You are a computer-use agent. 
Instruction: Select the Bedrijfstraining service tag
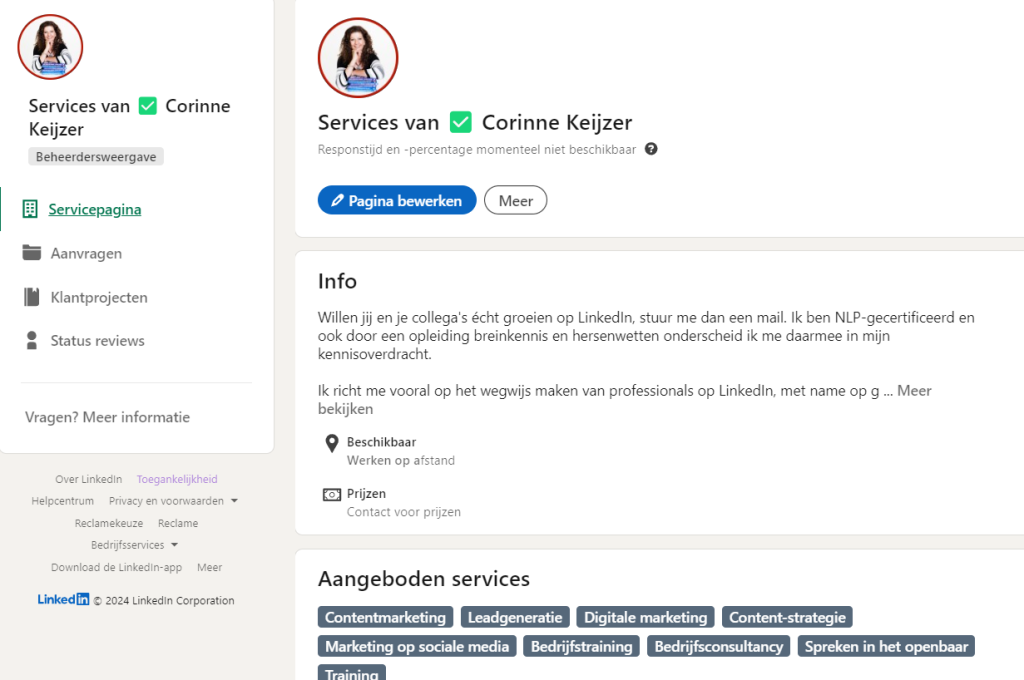(581, 646)
